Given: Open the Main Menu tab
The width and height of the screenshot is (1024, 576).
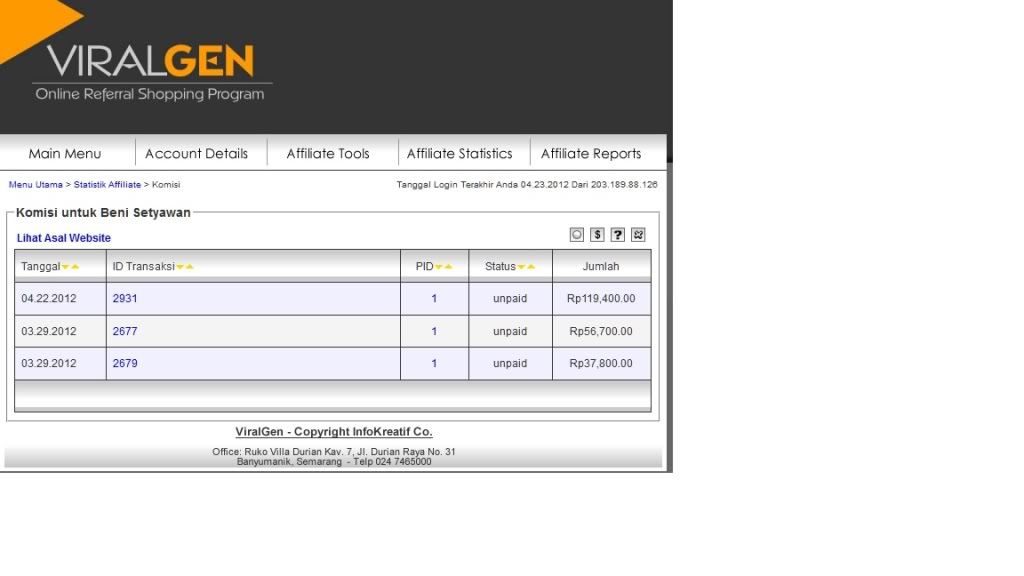Looking at the screenshot, I should tap(65, 153).
